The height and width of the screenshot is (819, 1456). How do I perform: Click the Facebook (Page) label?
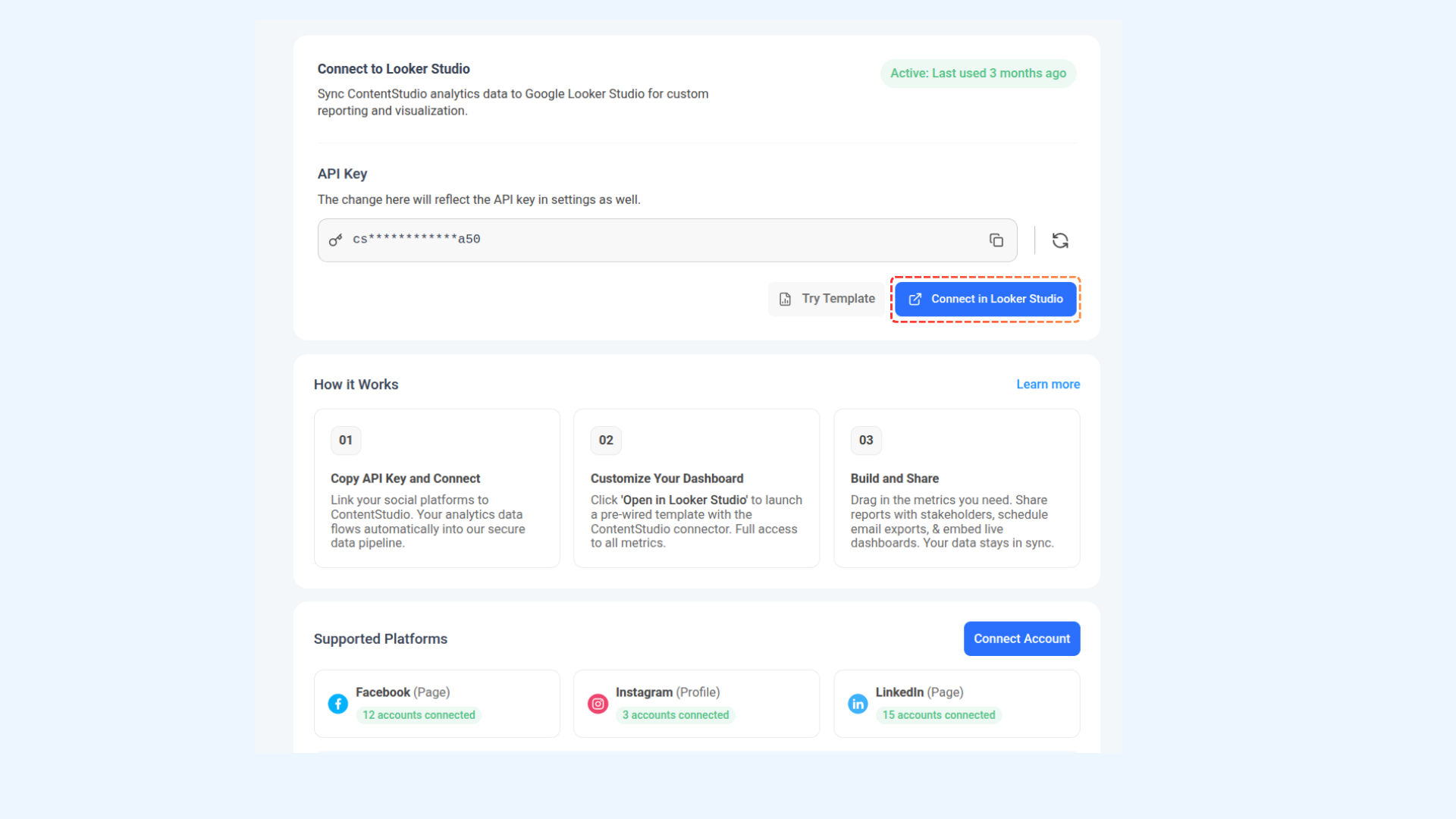click(x=403, y=692)
